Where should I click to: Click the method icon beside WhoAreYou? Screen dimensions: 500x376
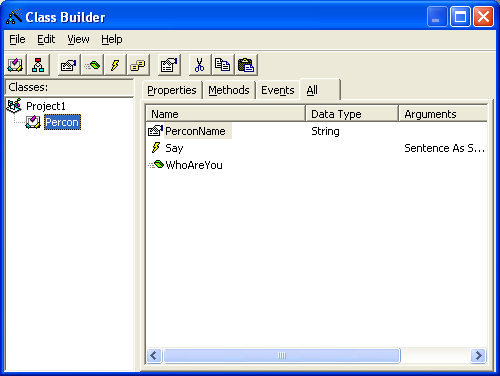click(x=156, y=164)
